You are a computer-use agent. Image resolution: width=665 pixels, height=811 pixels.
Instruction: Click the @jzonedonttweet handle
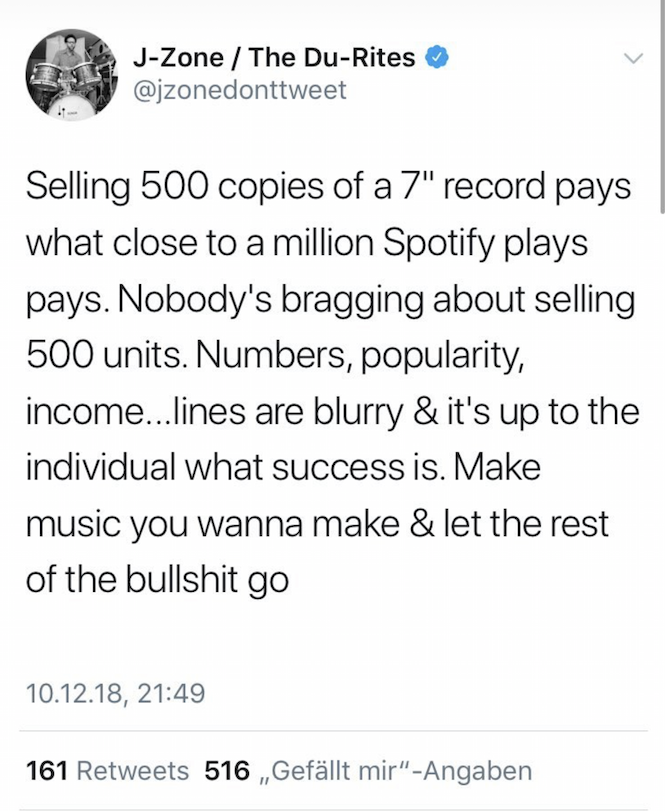coord(239,90)
